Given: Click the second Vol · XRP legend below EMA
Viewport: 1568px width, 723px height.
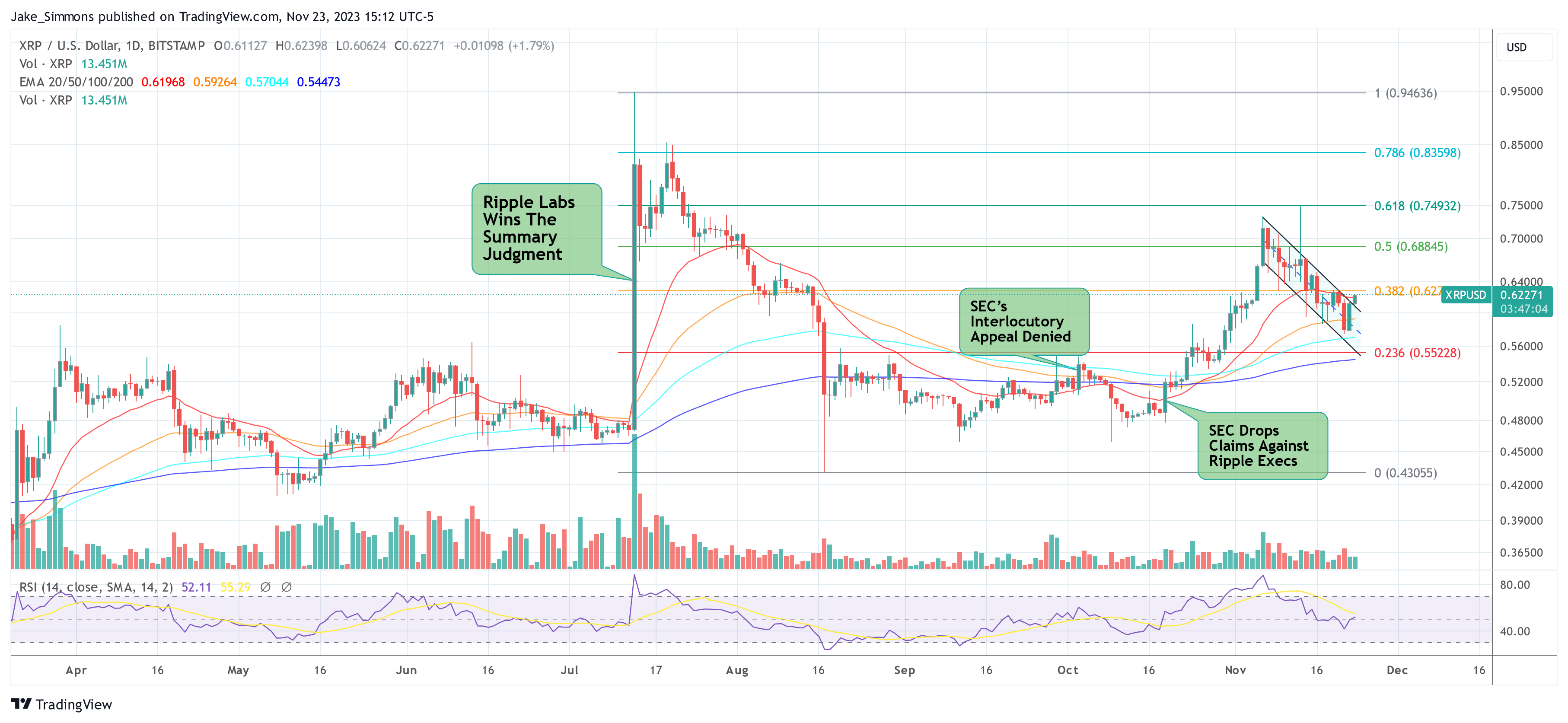Looking at the screenshot, I should [46, 100].
